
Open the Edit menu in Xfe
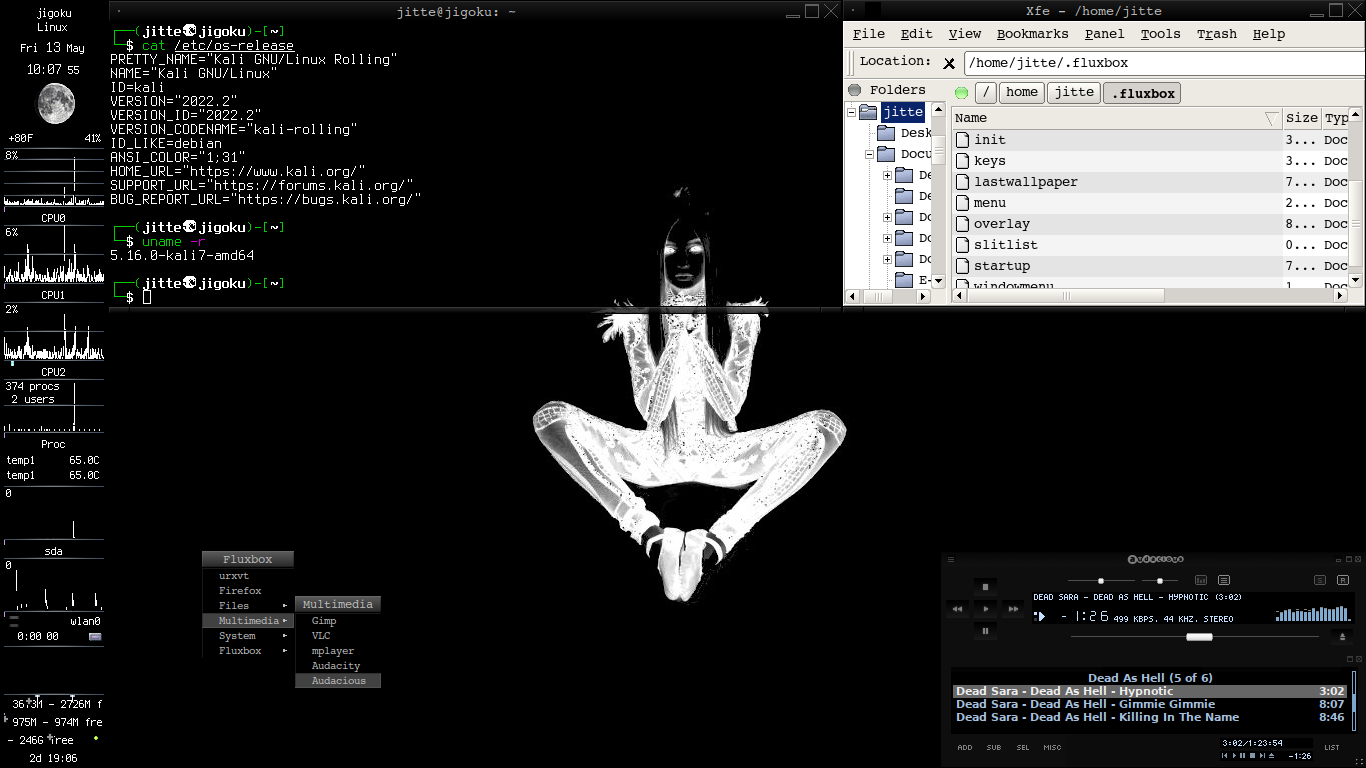pos(916,34)
